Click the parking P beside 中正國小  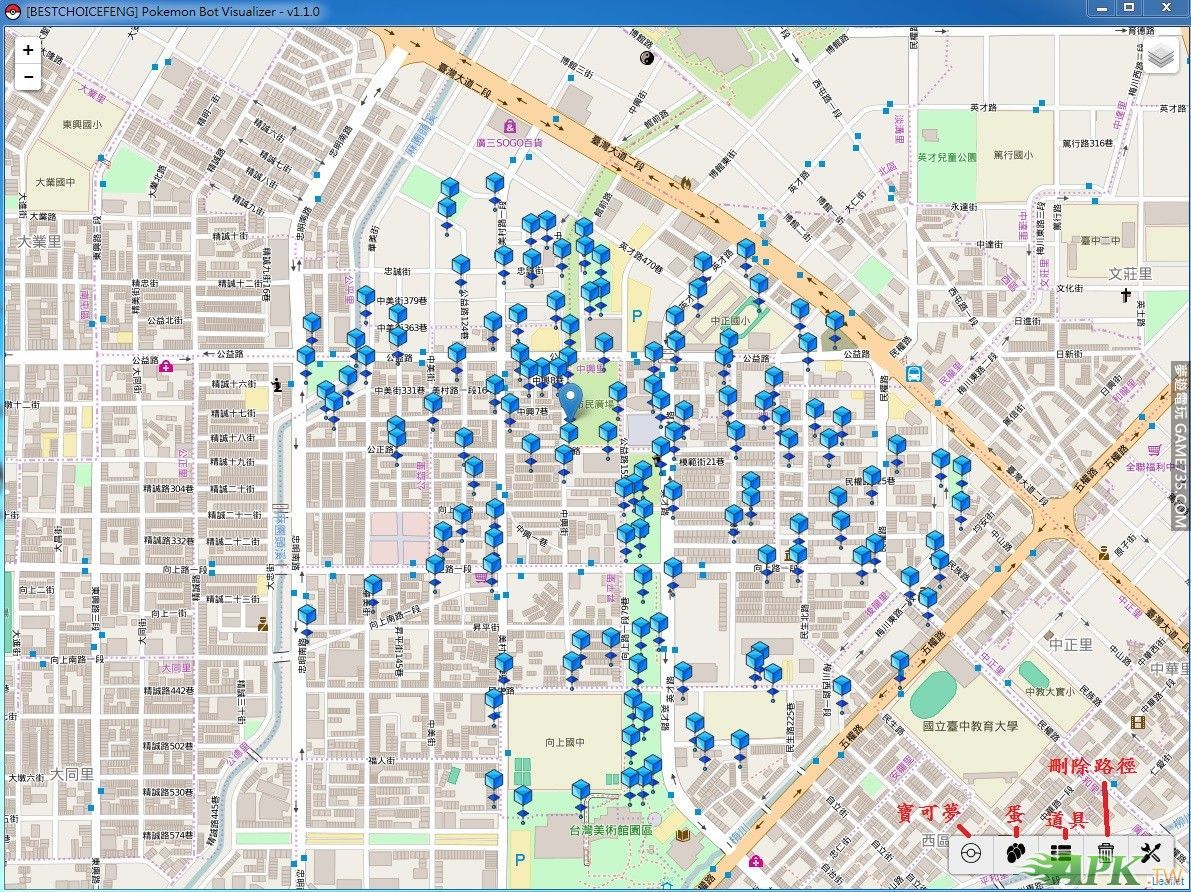[x=637, y=315]
